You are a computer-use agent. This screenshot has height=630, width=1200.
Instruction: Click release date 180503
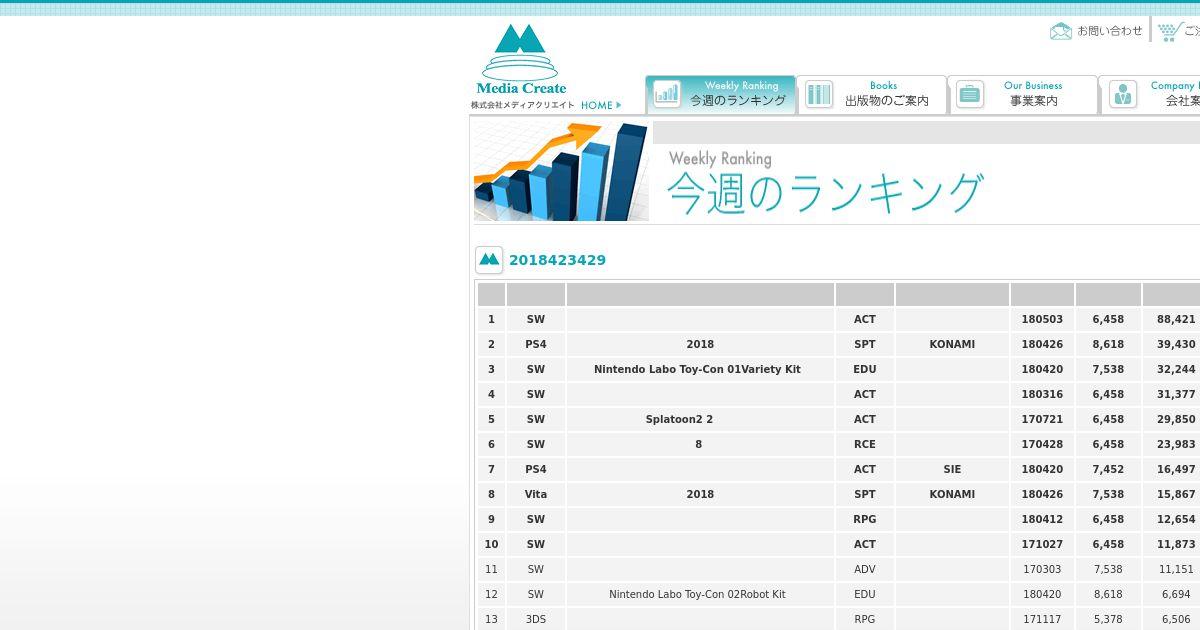tap(1042, 319)
